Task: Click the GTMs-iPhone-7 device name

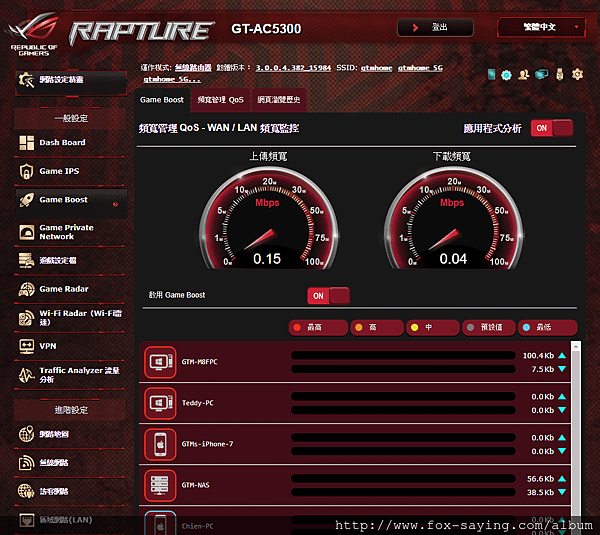Action: pos(207,444)
